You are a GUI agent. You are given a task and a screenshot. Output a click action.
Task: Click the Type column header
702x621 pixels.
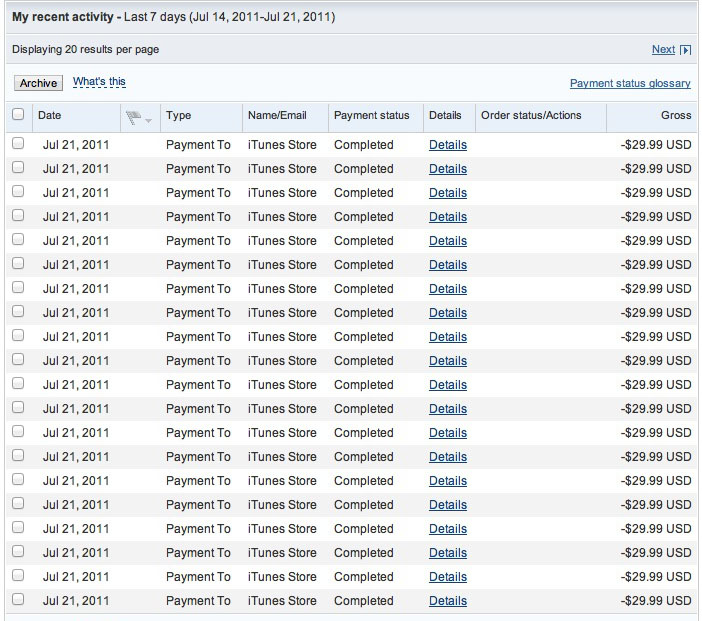pyautogui.click(x=178, y=116)
